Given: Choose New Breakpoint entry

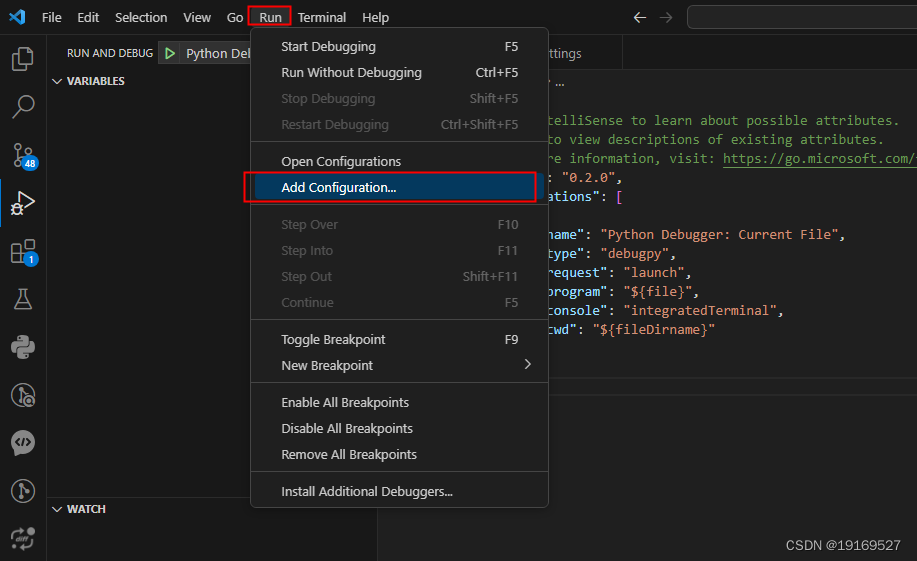Looking at the screenshot, I should [x=399, y=365].
